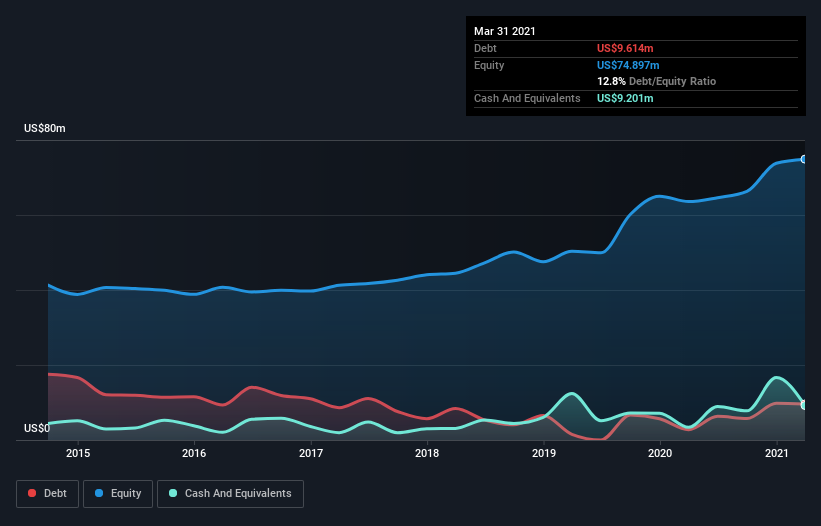This screenshot has height=526, width=821.
Task: Toggle Cash And Equivalents legend button
Action: pos(230,494)
